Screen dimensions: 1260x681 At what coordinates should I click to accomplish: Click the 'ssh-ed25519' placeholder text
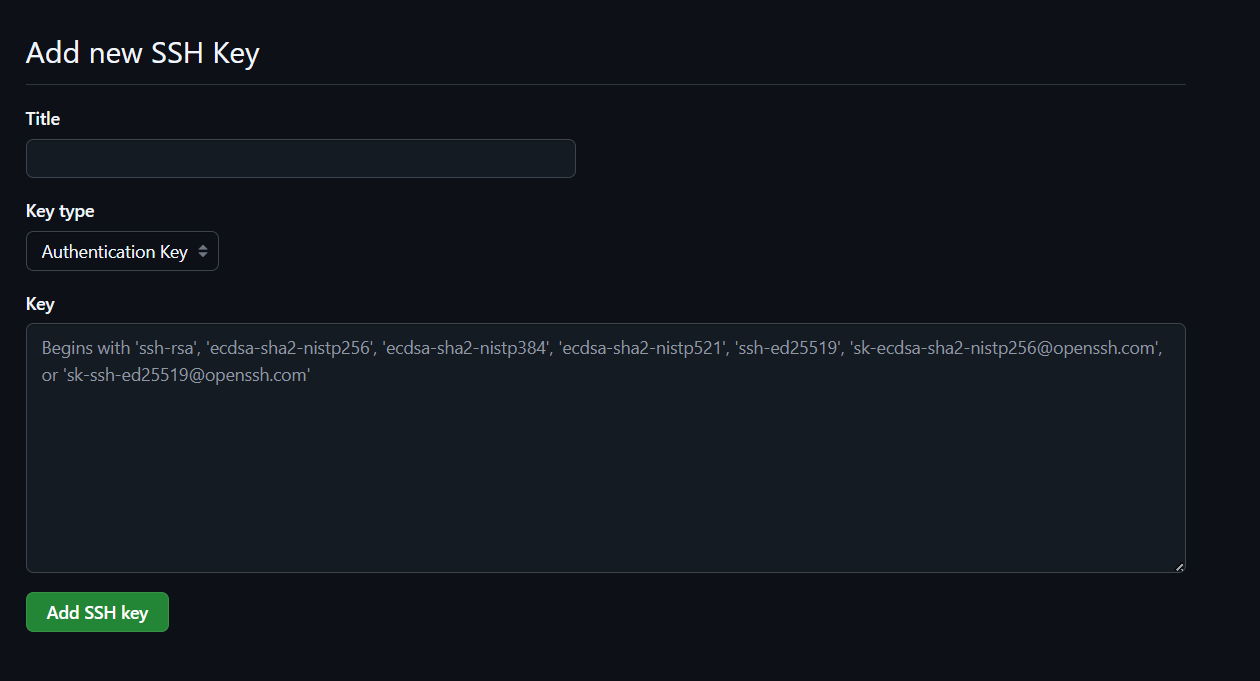(789, 348)
